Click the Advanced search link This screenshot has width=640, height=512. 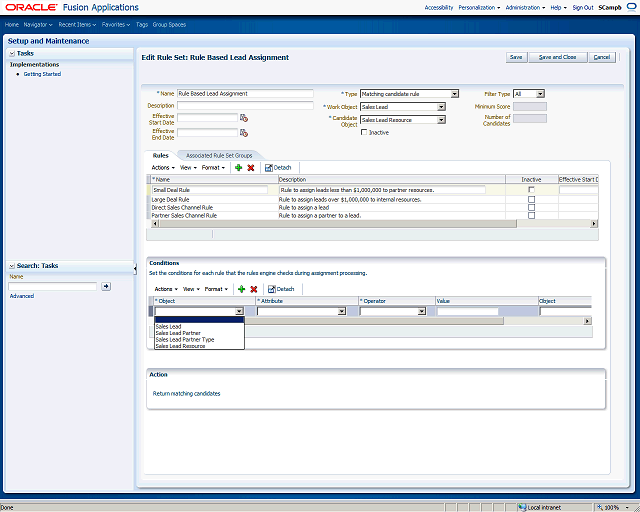(22, 296)
